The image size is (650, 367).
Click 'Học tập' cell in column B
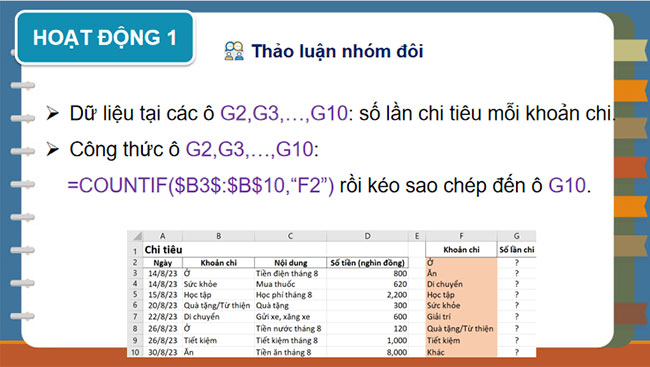(218, 295)
